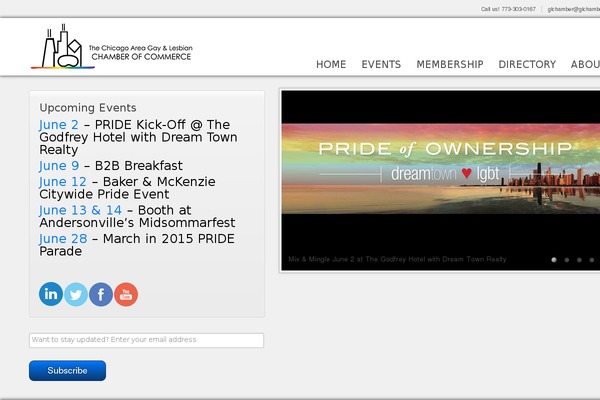Click the glchamber email address at top

[x=574, y=9]
